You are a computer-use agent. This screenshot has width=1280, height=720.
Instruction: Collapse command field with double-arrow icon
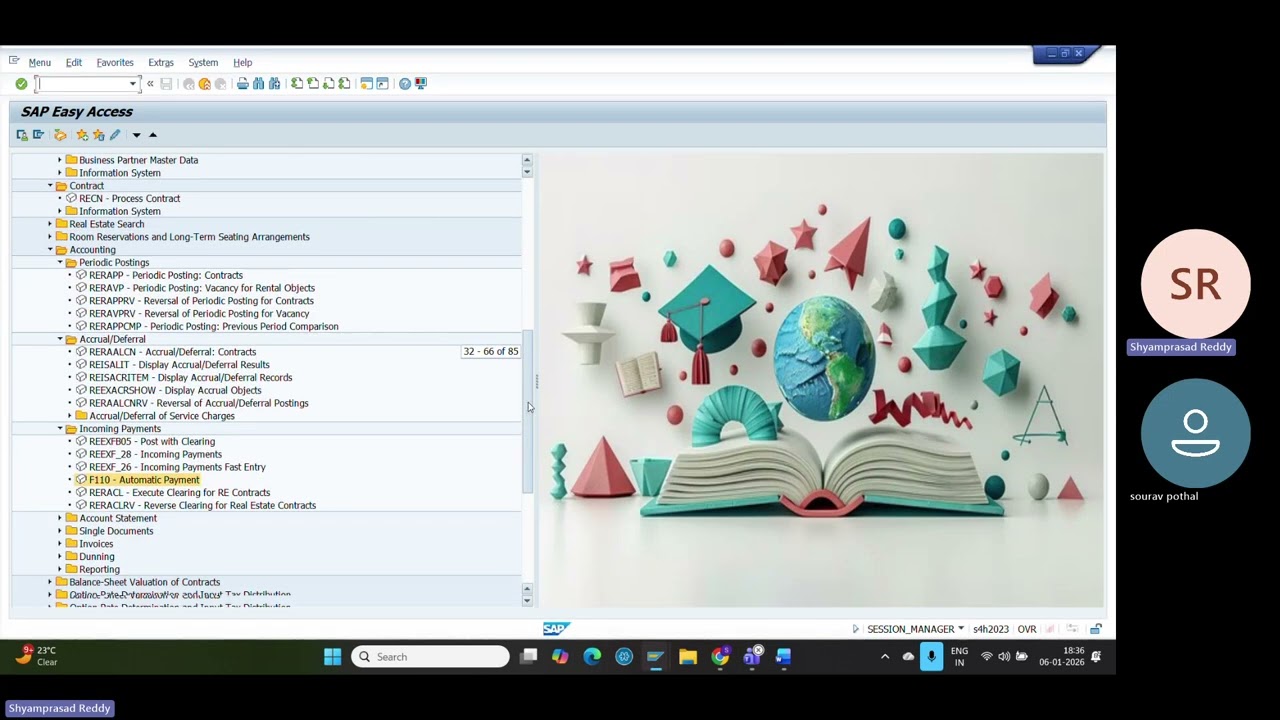coord(150,84)
